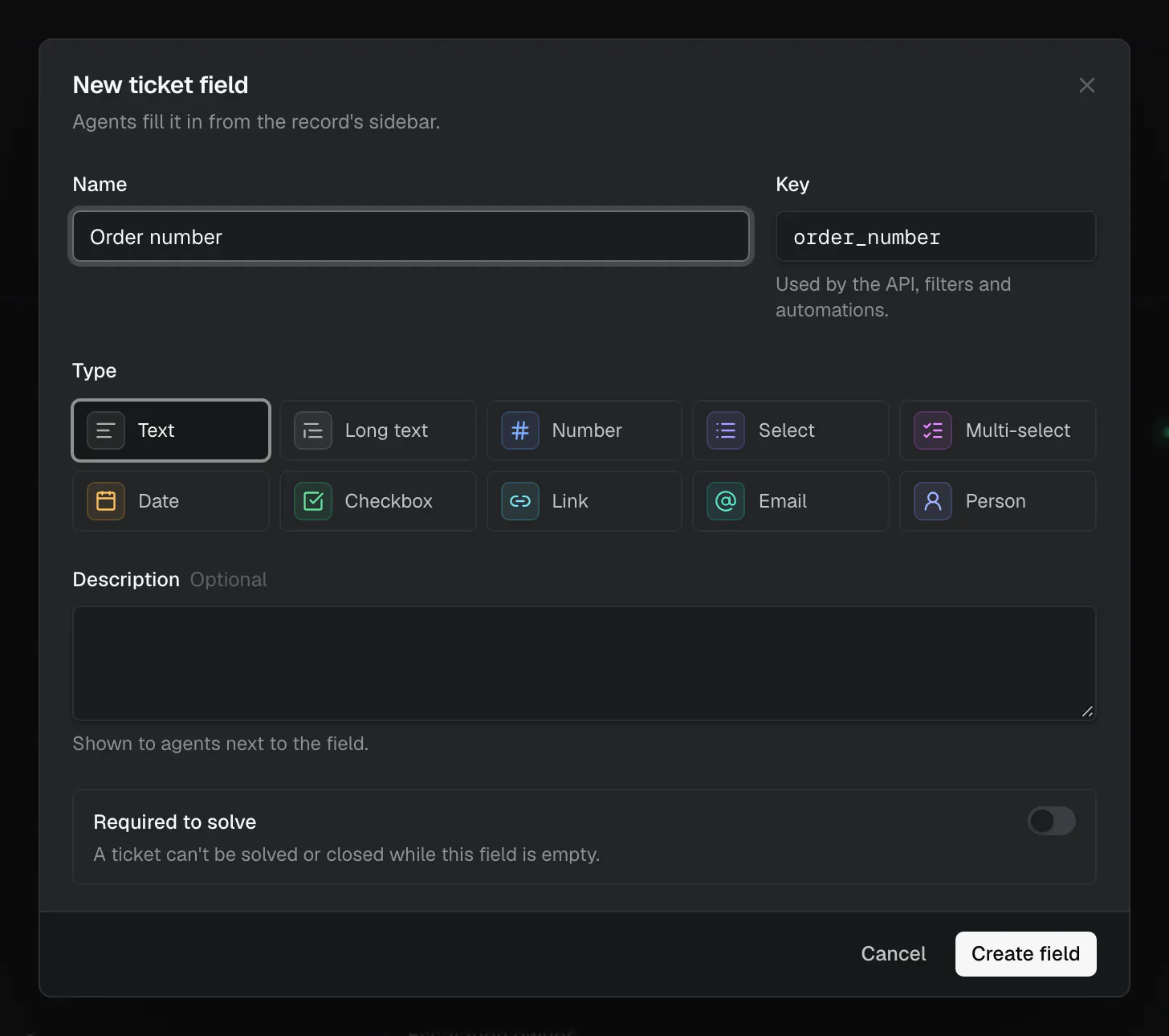Click inside the empty Description text area
This screenshot has width=1169, height=1036.
[584, 663]
